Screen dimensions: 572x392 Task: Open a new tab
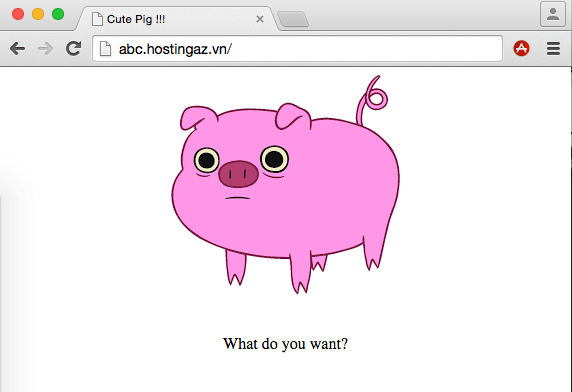[293, 19]
